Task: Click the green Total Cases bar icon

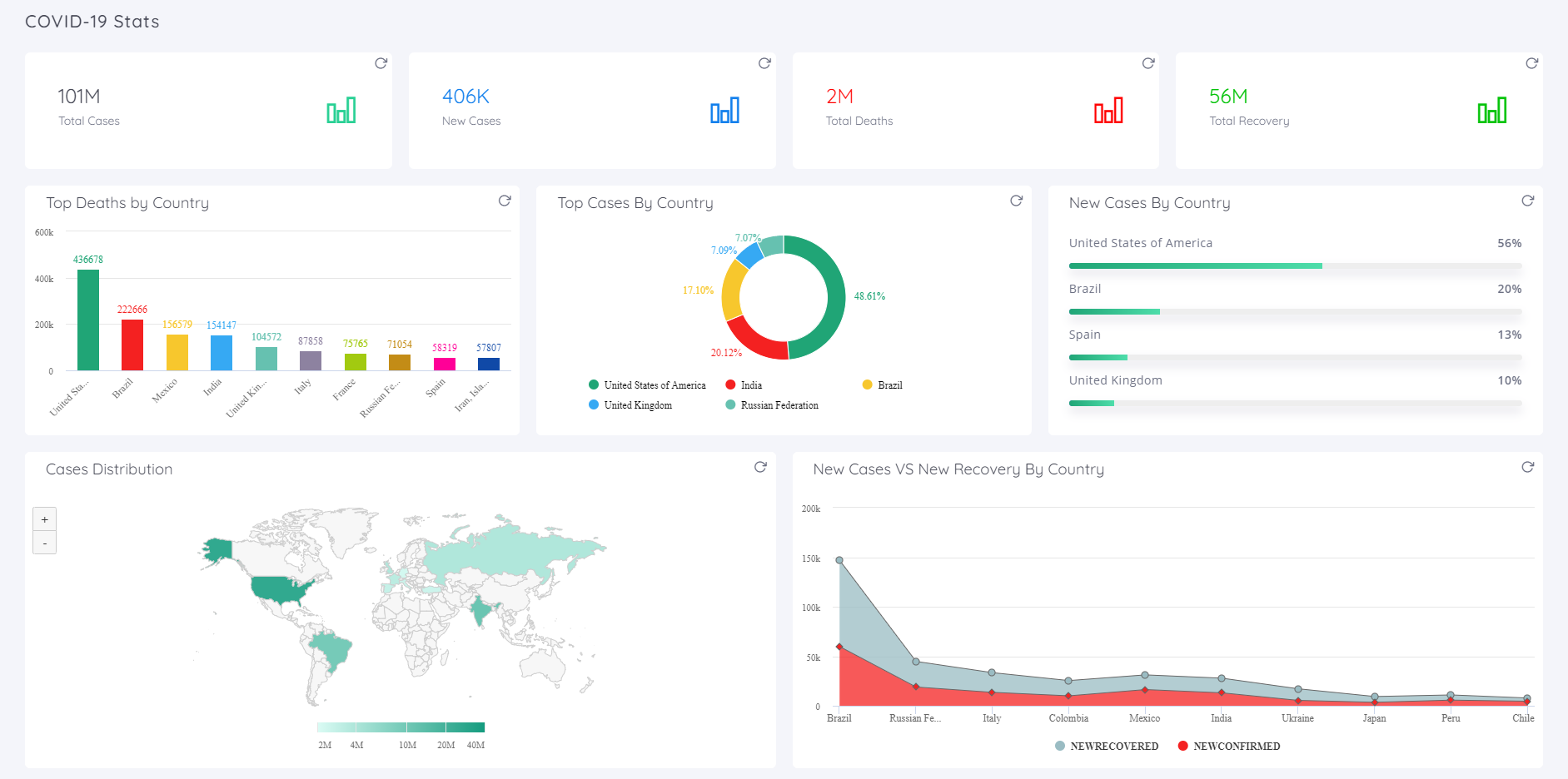Action: tap(341, 110)
